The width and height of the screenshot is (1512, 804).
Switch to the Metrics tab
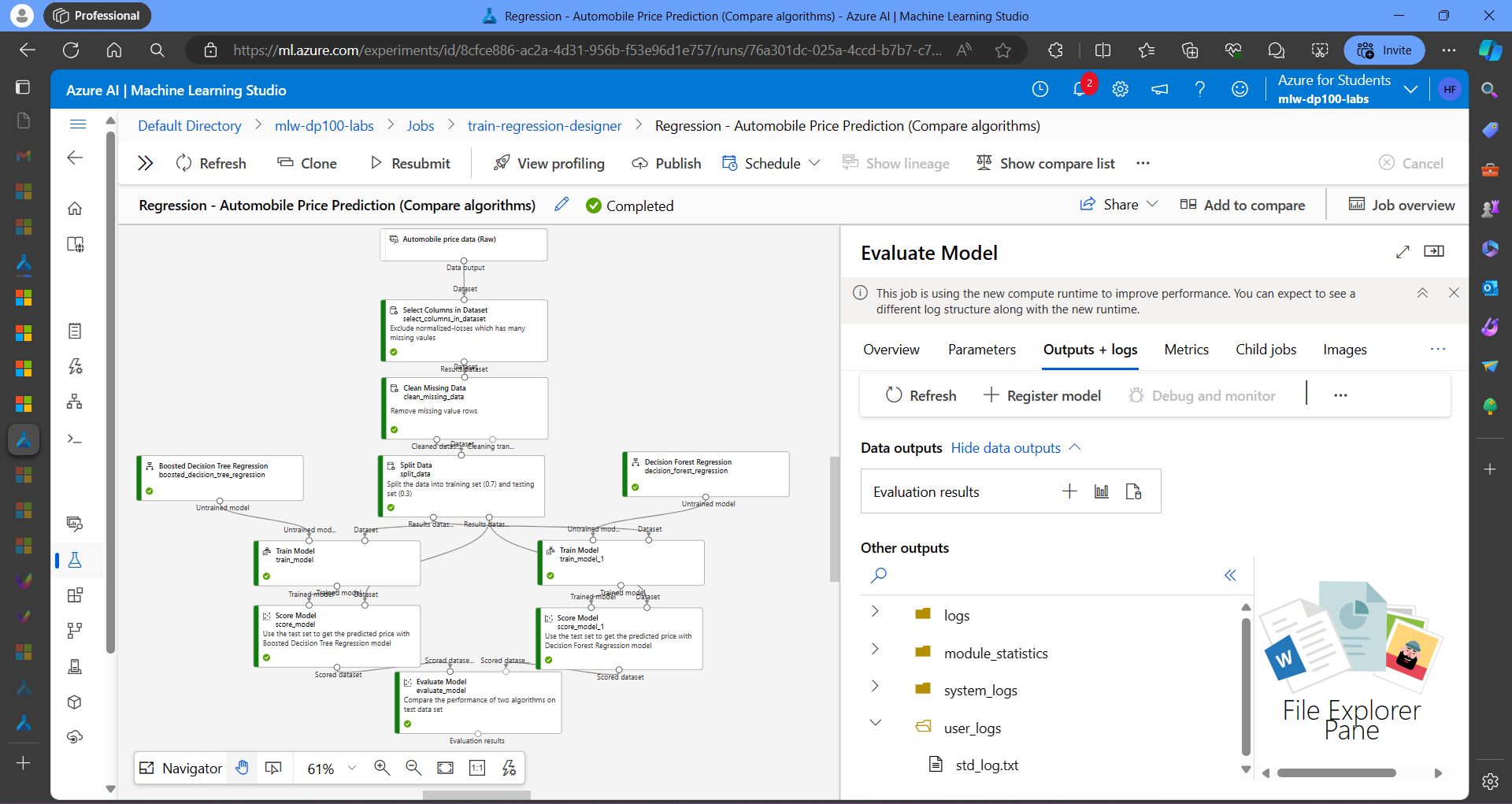[x=1186, y=350]
